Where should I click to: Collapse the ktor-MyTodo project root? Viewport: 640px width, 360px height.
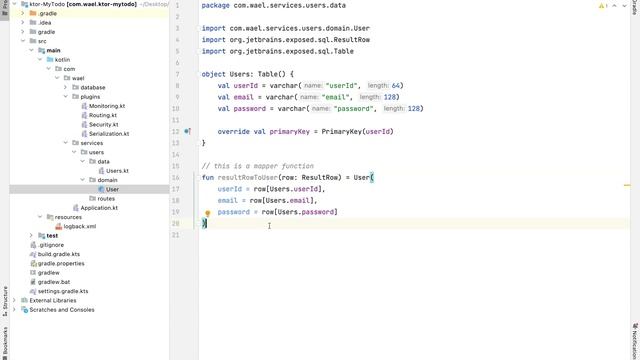[15, 4]
